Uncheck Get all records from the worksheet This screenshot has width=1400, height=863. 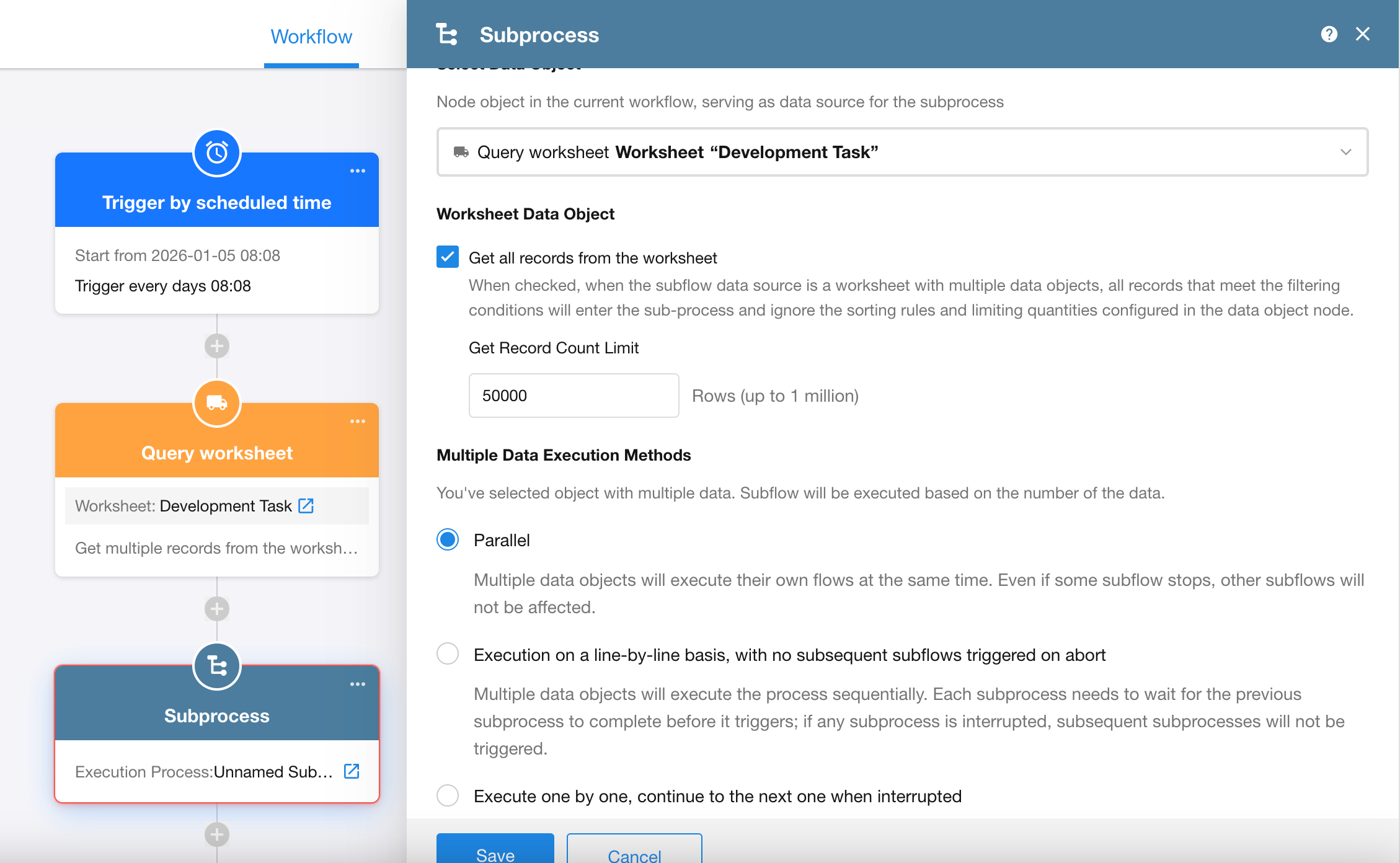(448, 257)
